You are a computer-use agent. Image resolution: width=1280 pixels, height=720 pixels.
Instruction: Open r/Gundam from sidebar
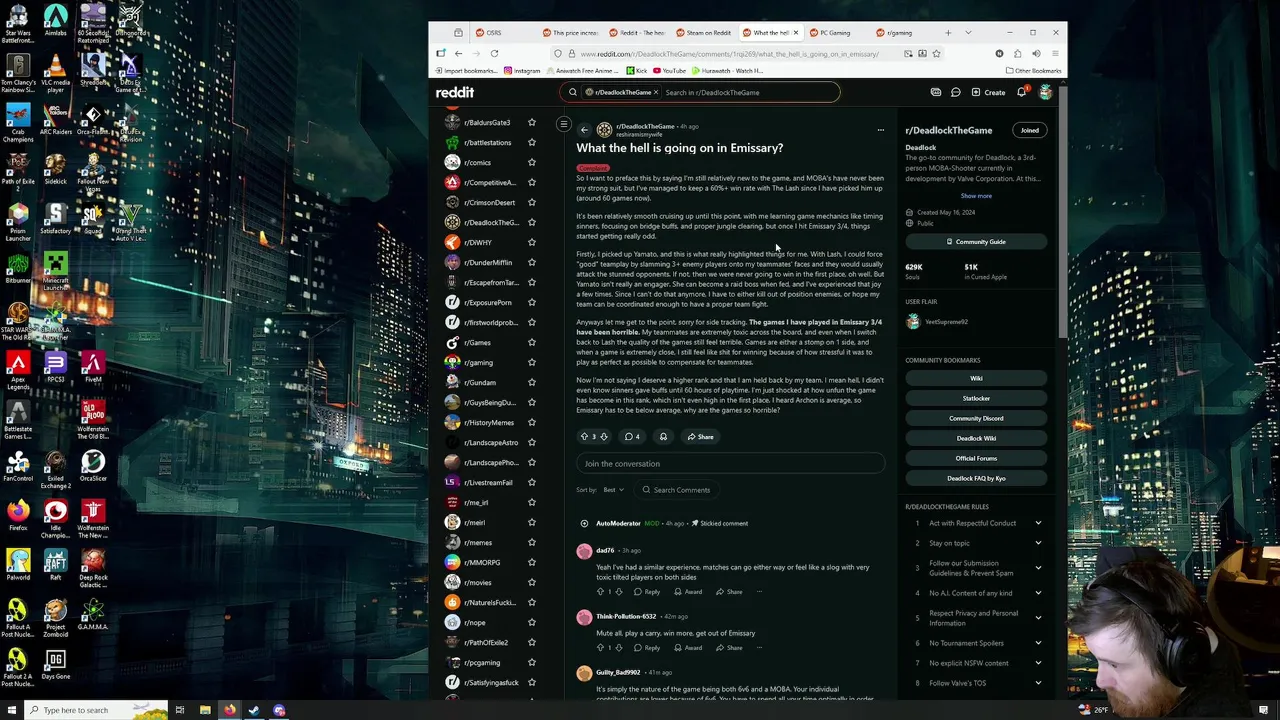(482, 382)
